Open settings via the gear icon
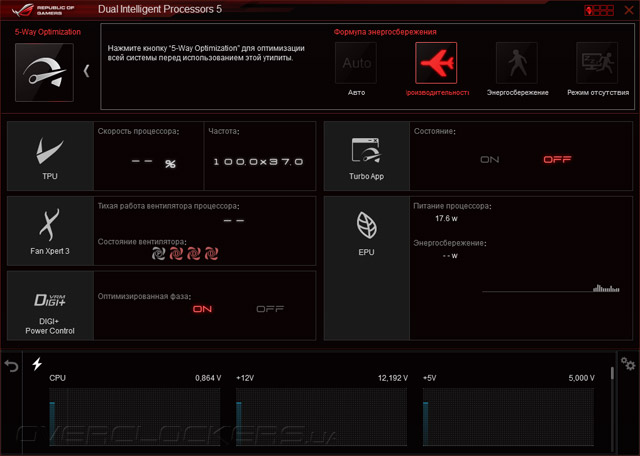The image size is (640, 456). [x=628, y=363]
